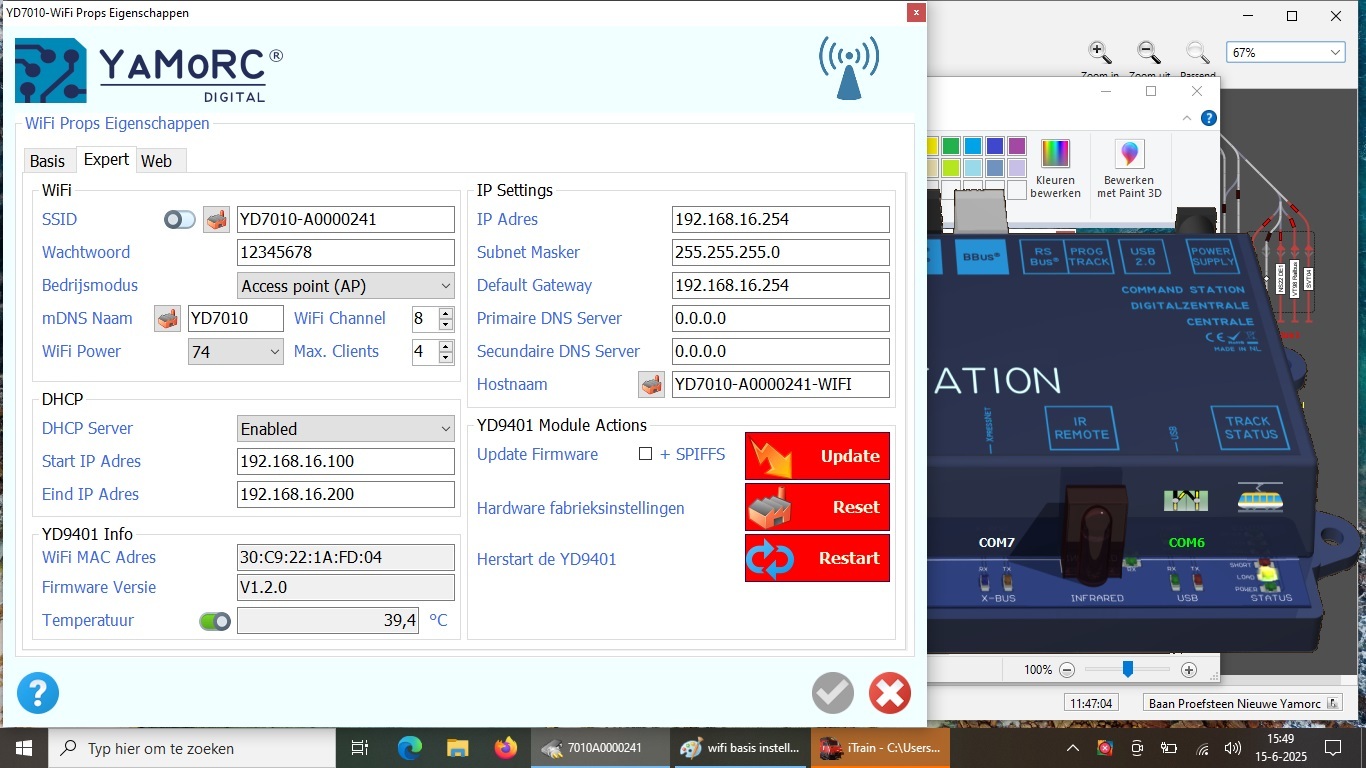Click the volume icon in system tray
The image size is (1366, 768).
click(1233, 748)
